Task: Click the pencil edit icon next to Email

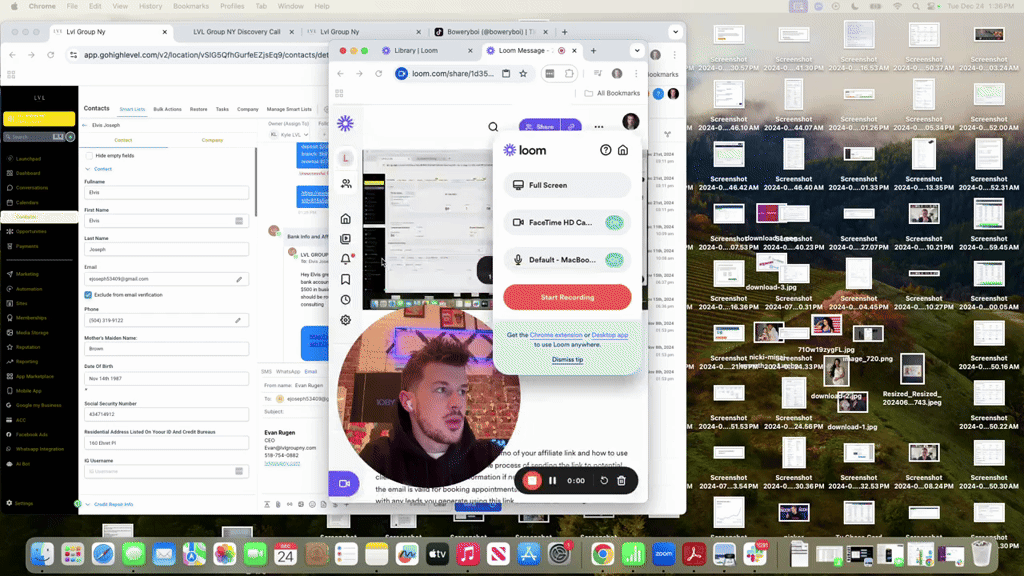Action: pos(240,279)
